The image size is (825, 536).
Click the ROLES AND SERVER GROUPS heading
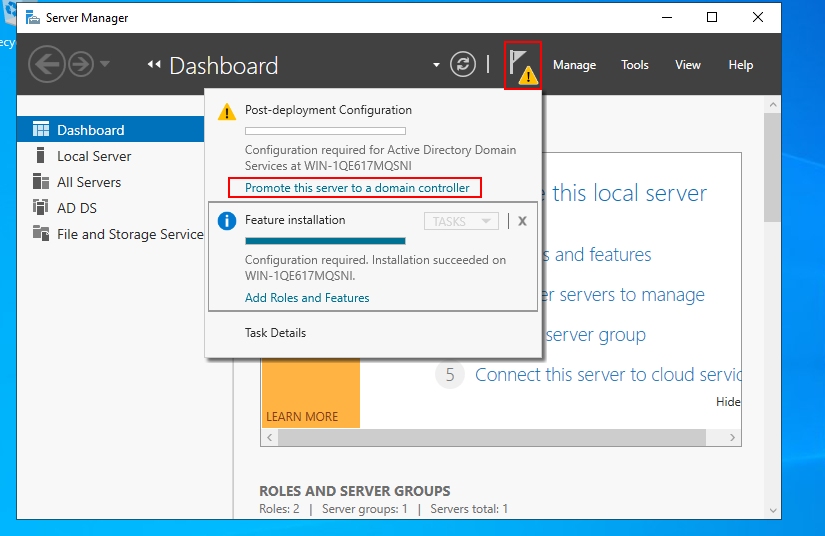(355, 491)
